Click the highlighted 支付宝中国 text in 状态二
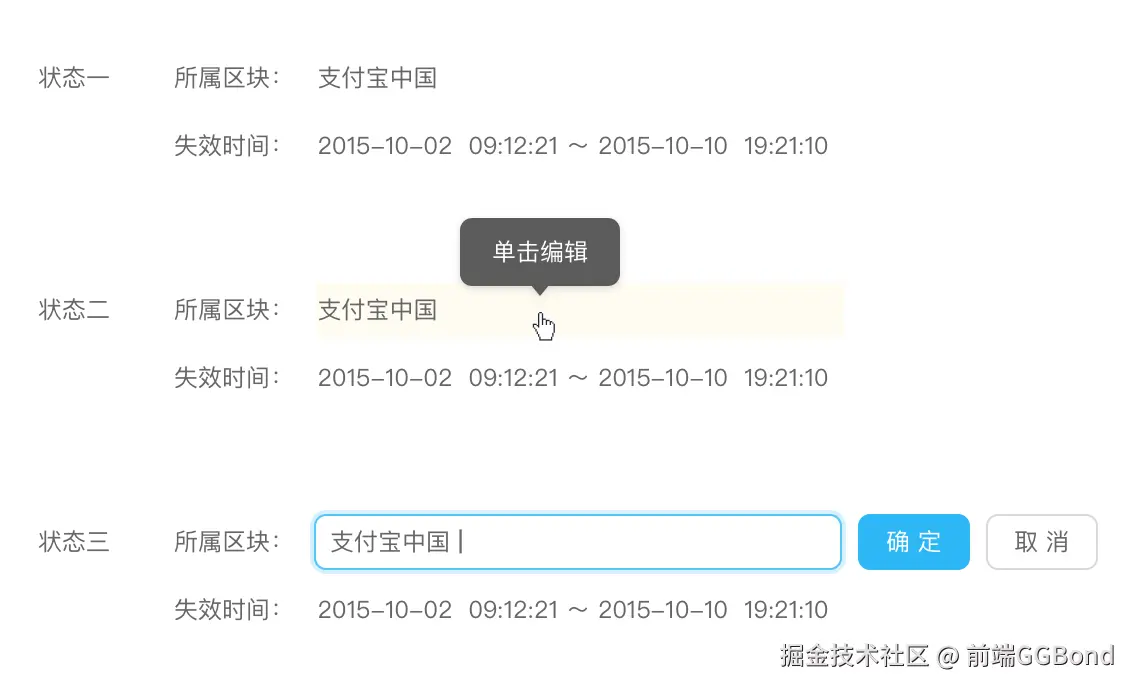Image resolution: width=1136 pixels, height=690 pixels. (377, 310)
